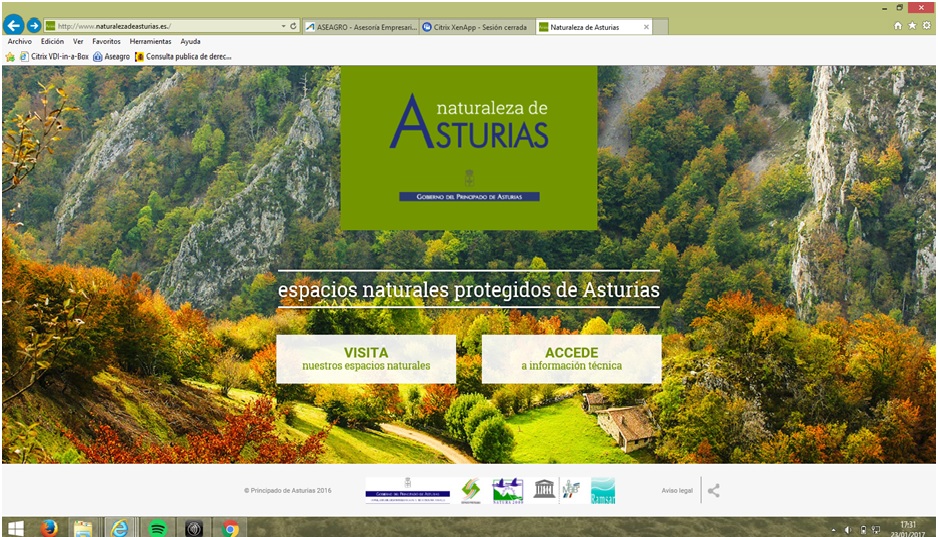Open the dark round app icon beside Spotify
938x537 pixels.
[x=193, y=529]
